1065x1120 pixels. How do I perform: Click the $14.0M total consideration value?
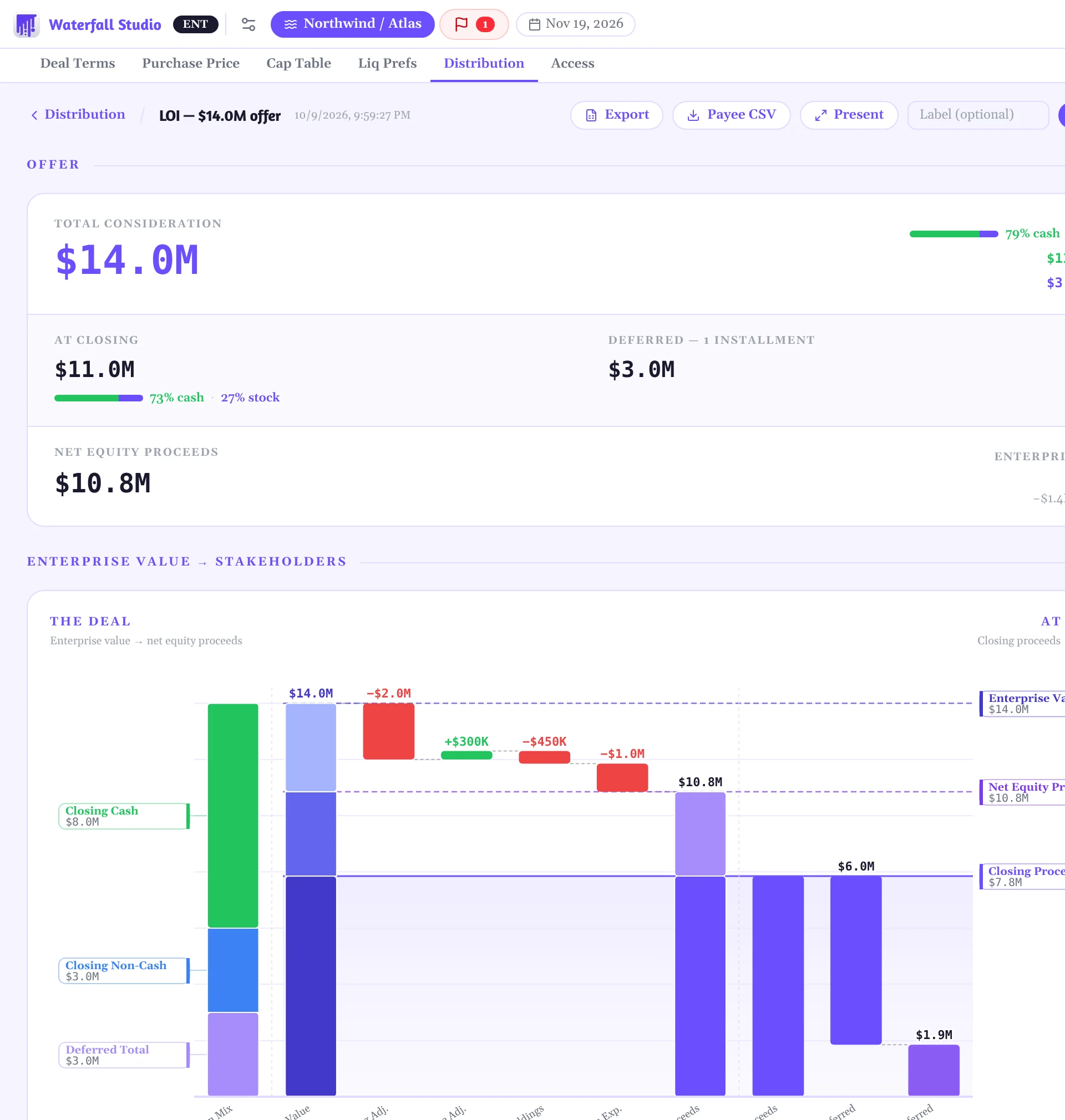[x=127, y=261]
